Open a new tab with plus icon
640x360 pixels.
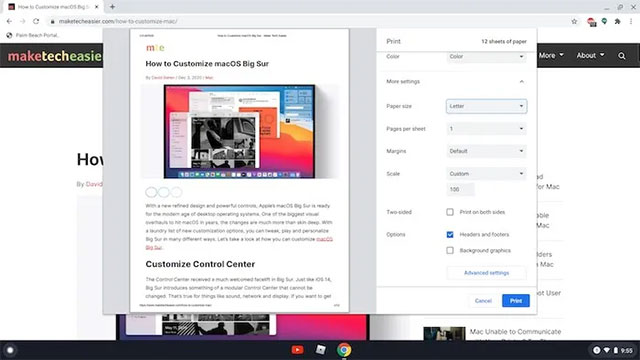point(112,7)
